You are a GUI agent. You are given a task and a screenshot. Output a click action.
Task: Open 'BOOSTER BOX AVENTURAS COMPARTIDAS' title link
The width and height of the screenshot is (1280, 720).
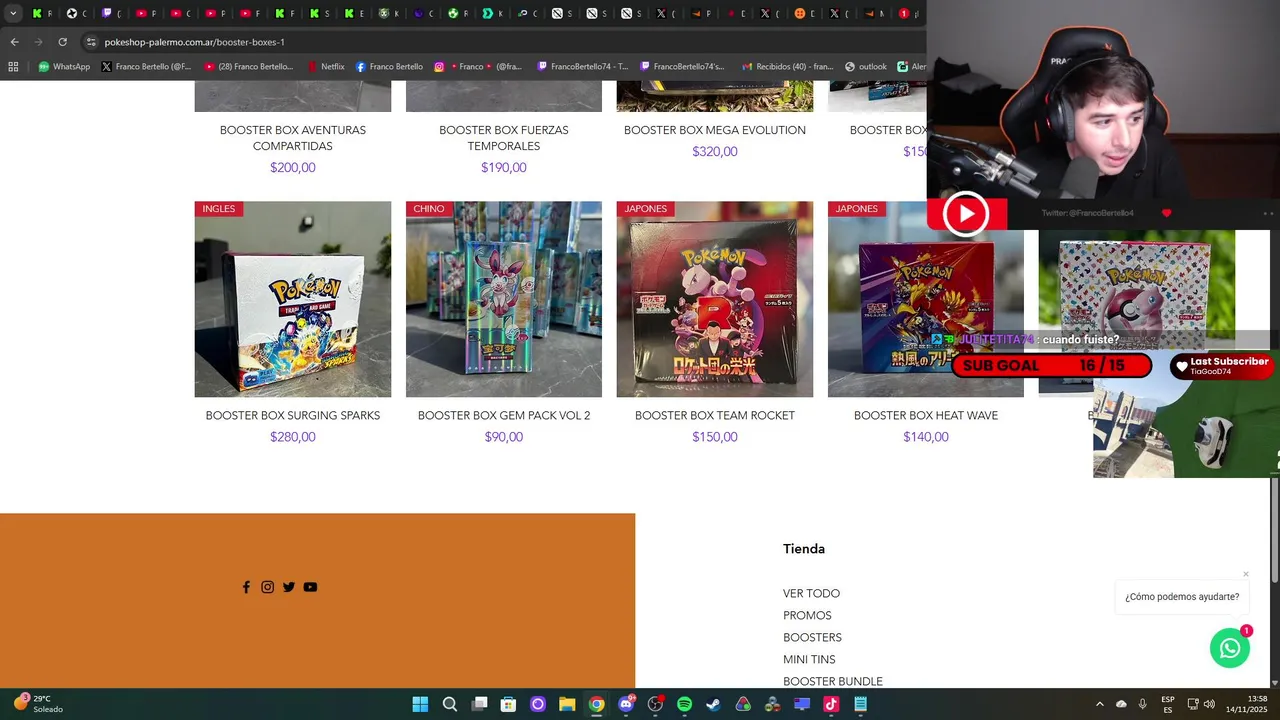293,138
